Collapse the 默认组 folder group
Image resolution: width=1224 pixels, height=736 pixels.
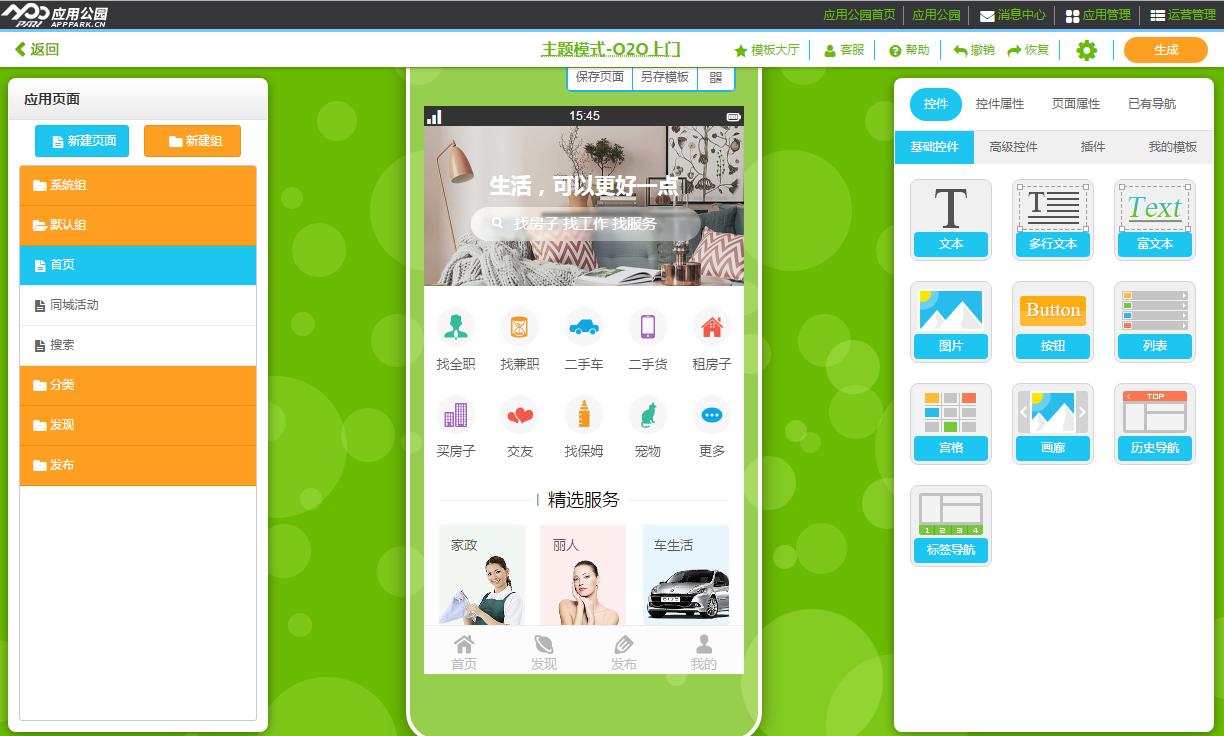[x=138, y=225]
